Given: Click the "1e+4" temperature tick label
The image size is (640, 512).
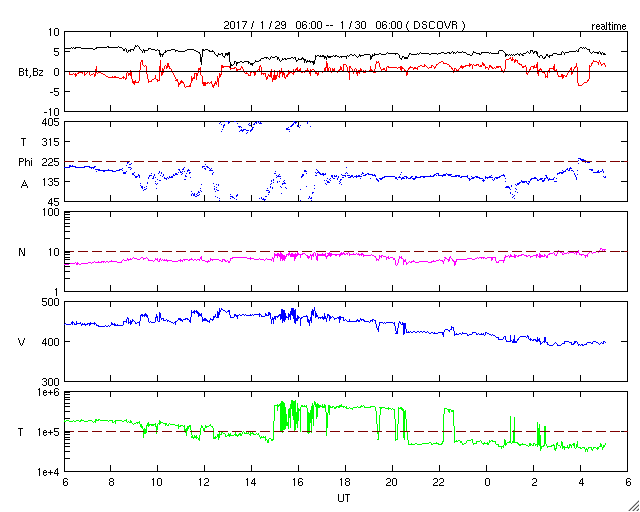Looking at the screenshot, I should [49, 472].
